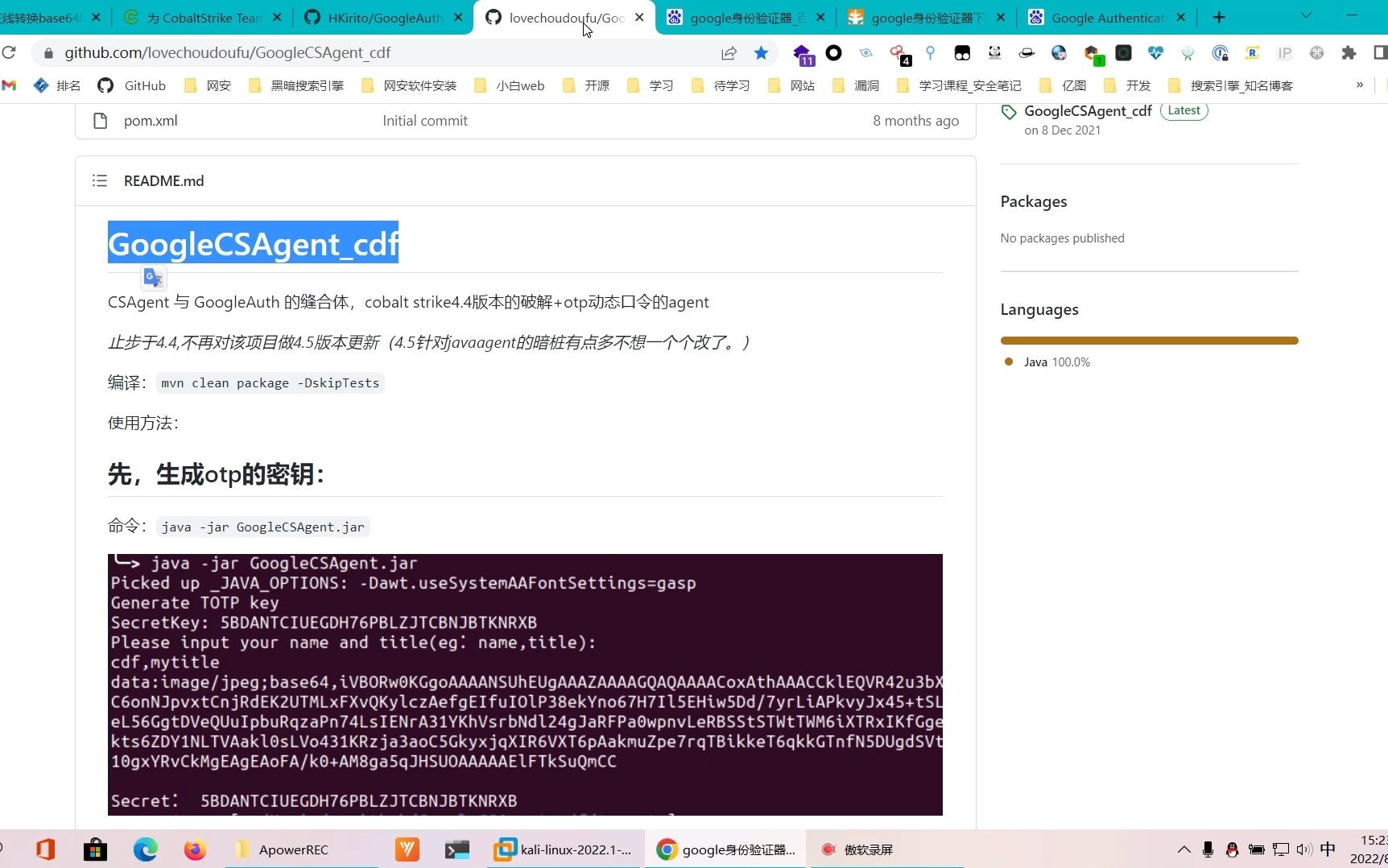Open Microsoft Office from the taskbar

tap(45, 849)
